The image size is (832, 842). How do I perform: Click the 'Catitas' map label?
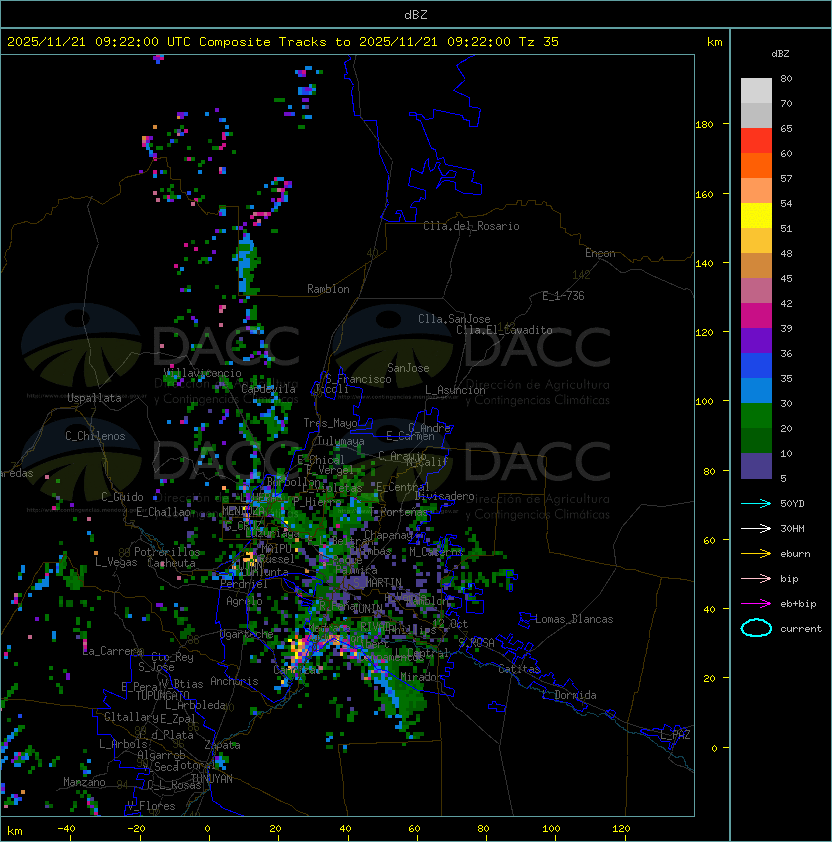point(519,669)
